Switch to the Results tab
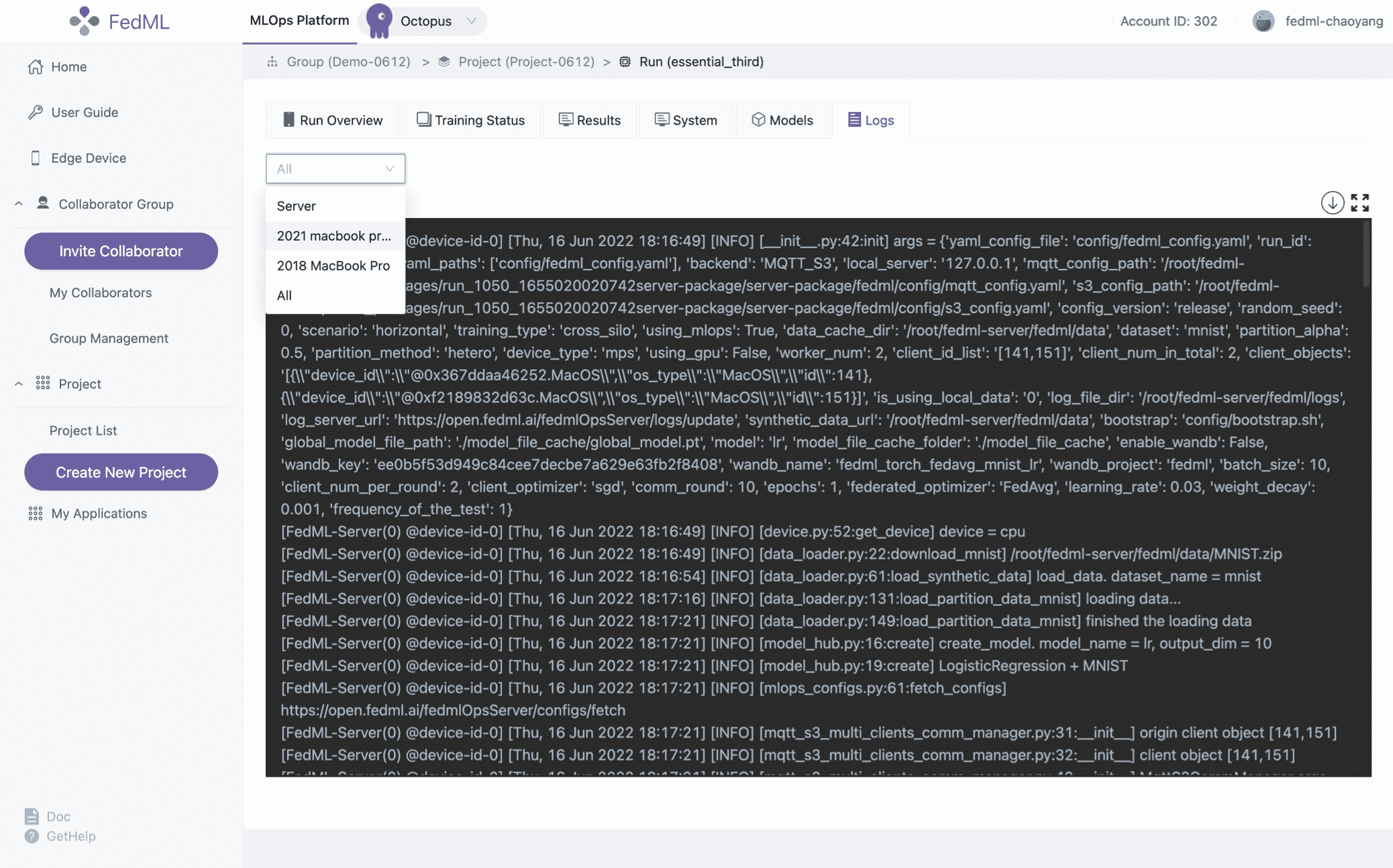This screenshot has height=868, width=1393. 589,120
